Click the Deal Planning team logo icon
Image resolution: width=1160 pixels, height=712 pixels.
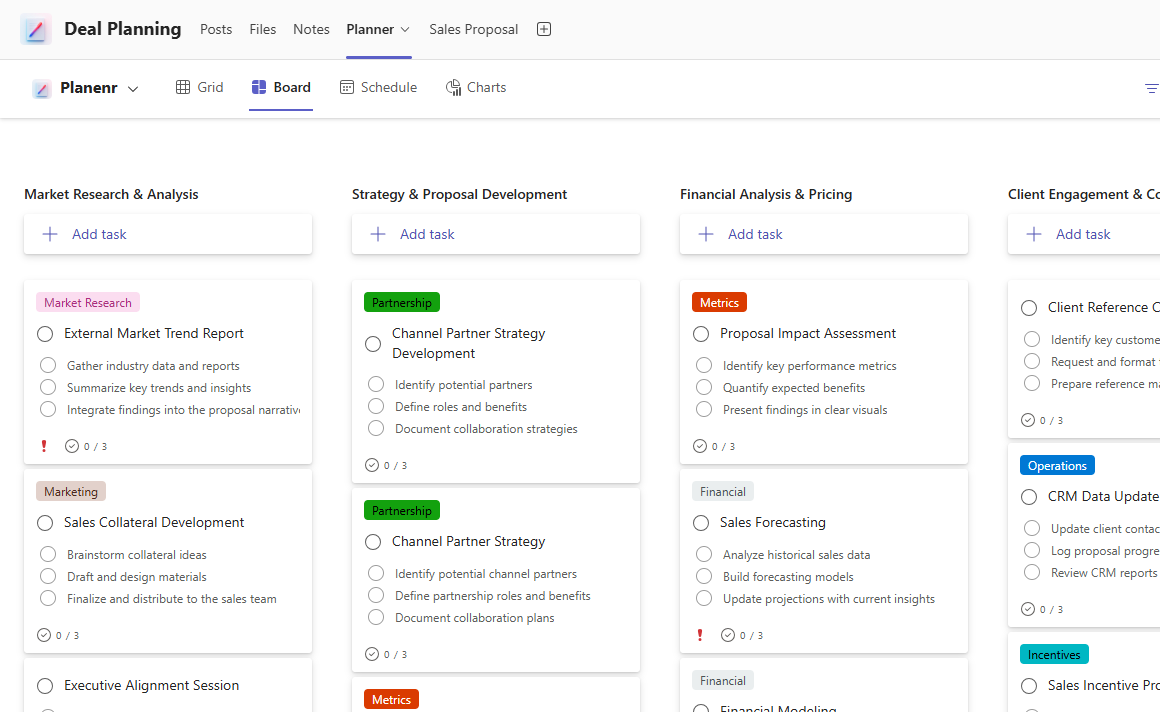36,30
